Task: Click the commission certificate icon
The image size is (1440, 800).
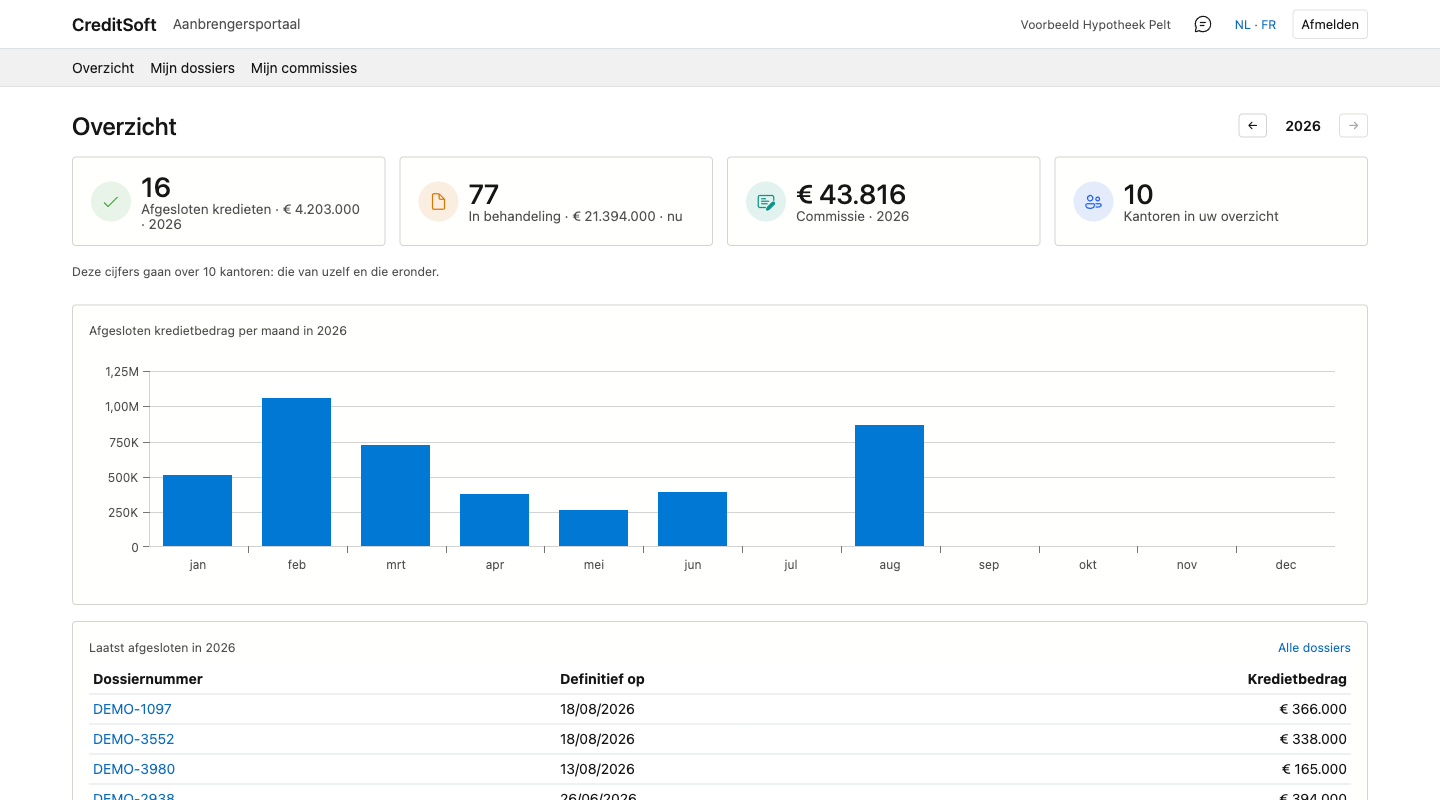Action: coord(766,201)
